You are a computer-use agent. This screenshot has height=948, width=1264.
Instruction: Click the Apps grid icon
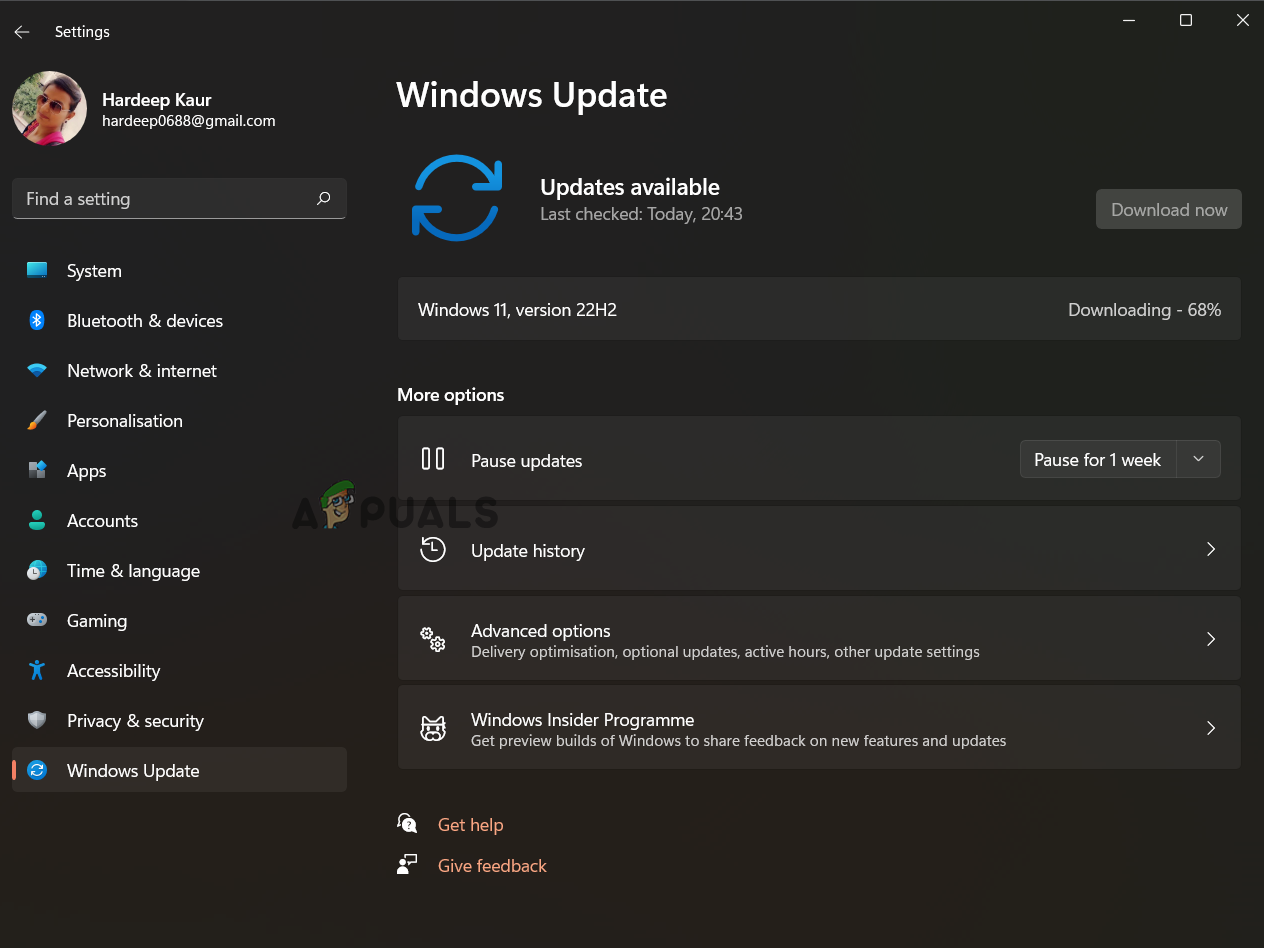pos(37,470)
